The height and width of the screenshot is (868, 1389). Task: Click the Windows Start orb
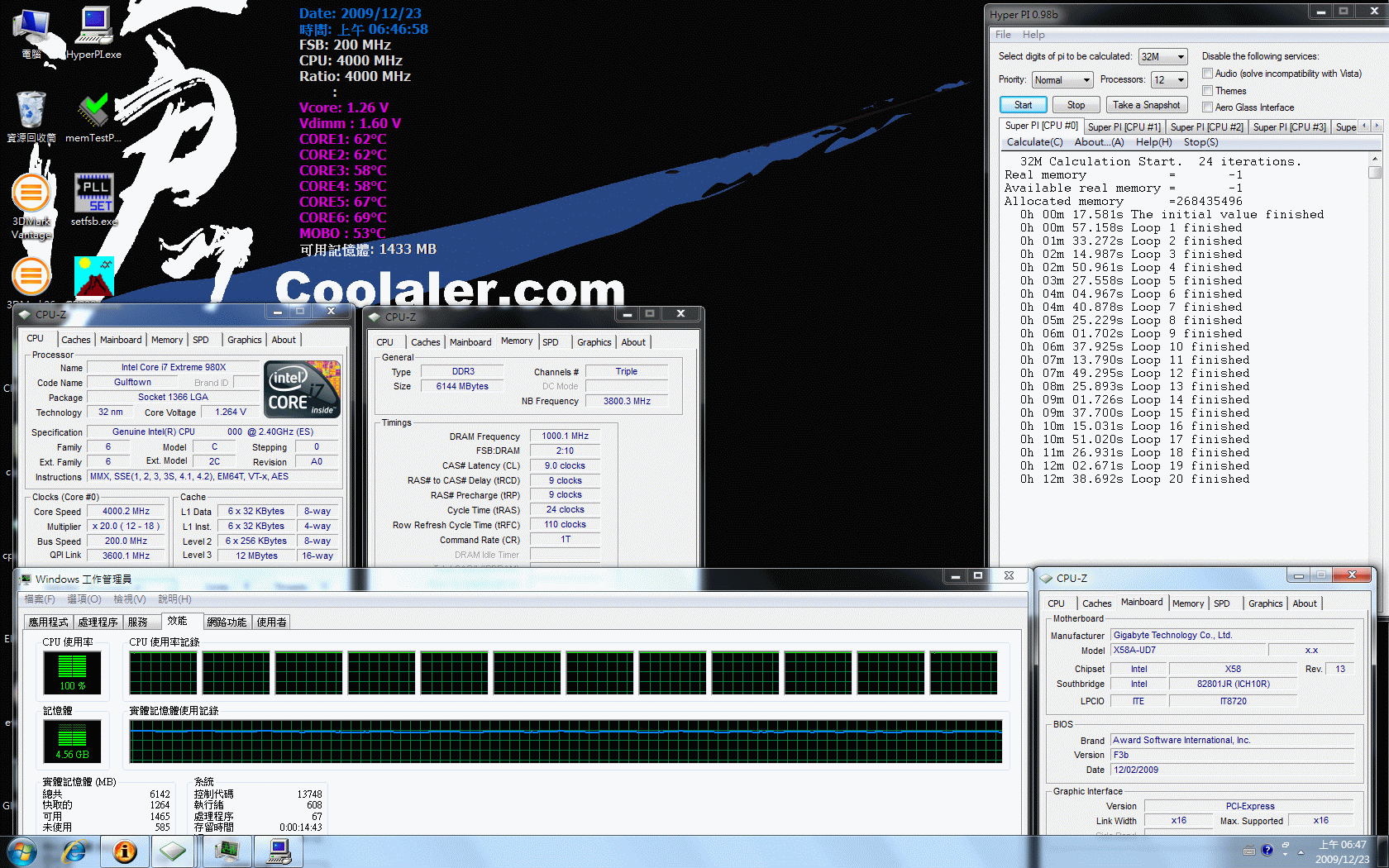click(21, 851)
